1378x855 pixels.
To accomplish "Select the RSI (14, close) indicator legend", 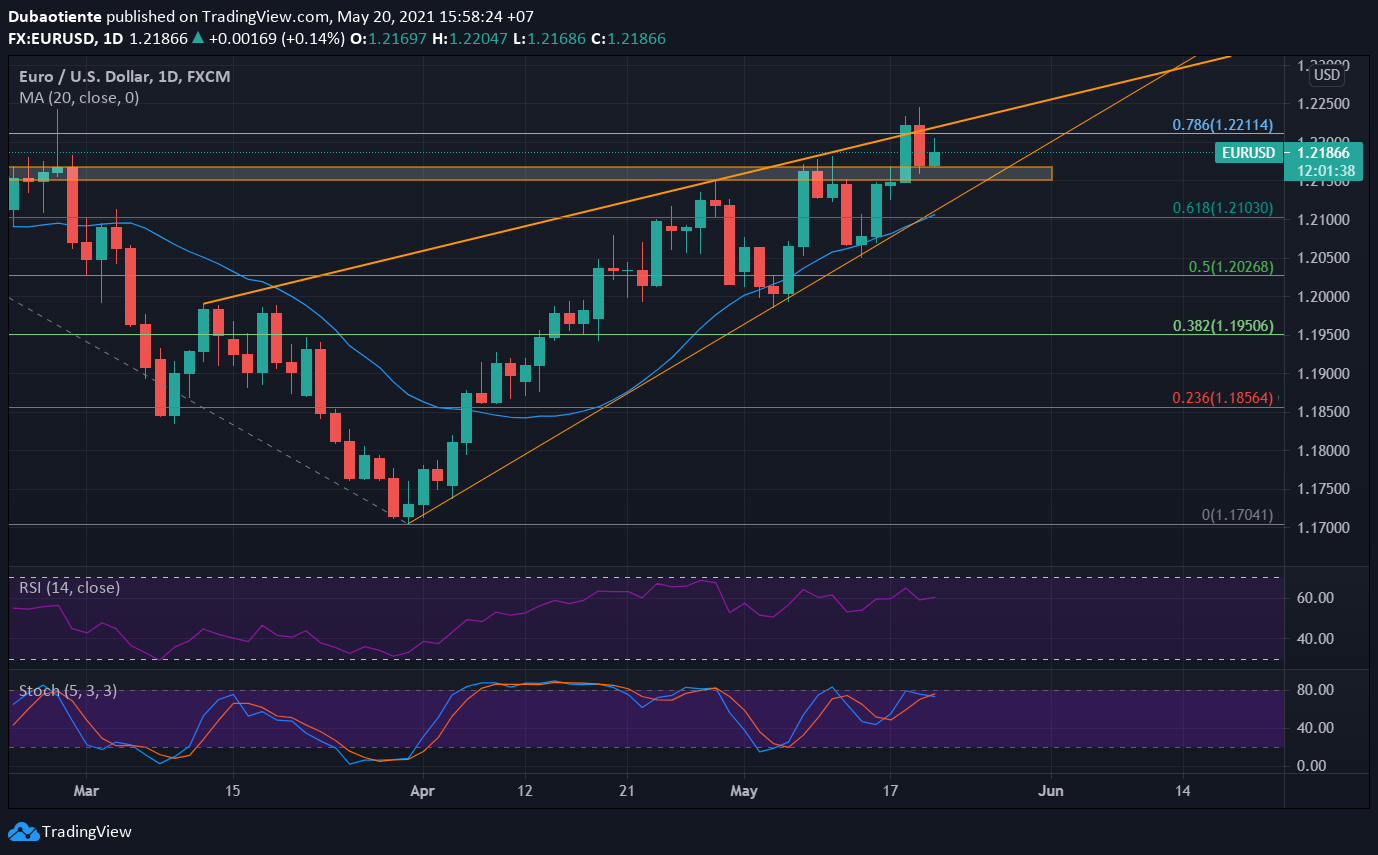I will 69,587.
